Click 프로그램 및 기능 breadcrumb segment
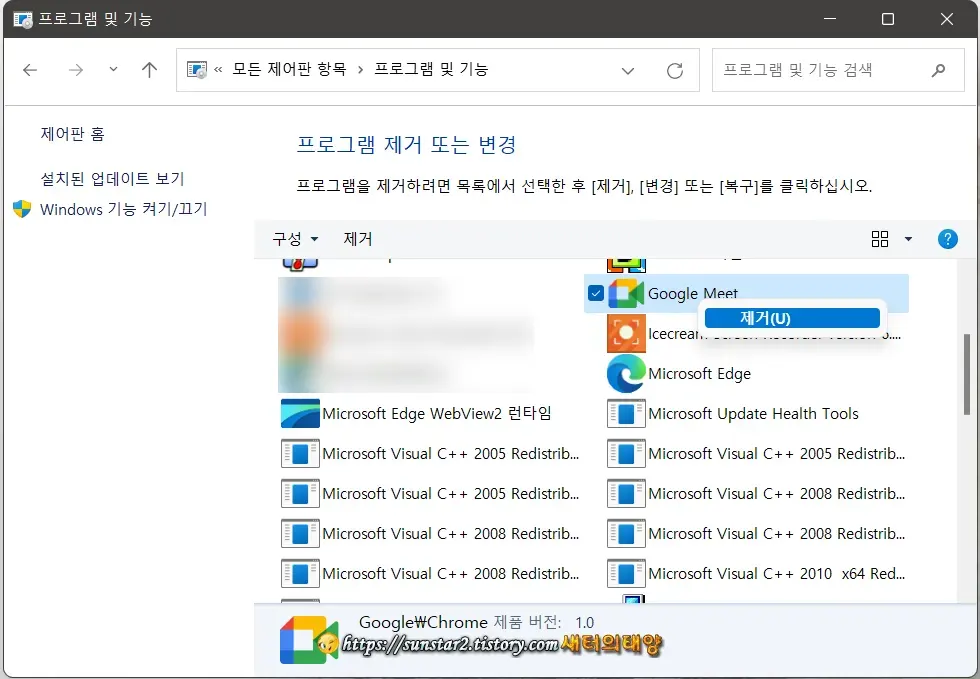980x679 pixels. click(431, 69)
